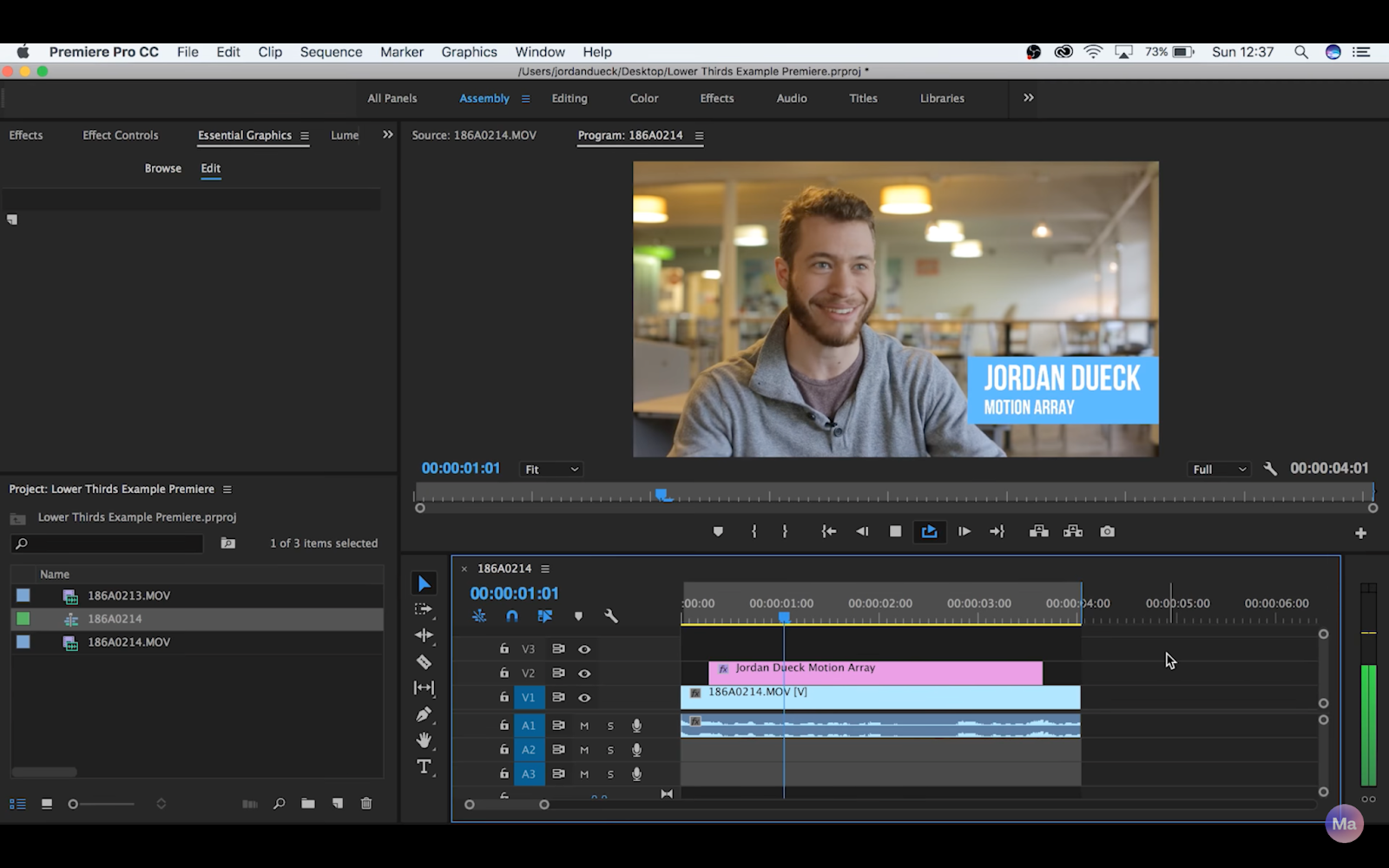Mute the A1 audio track
Image resolution: width=1389 pixels, height=868 pixels.
pyautogui.click(x=584, y=725)
